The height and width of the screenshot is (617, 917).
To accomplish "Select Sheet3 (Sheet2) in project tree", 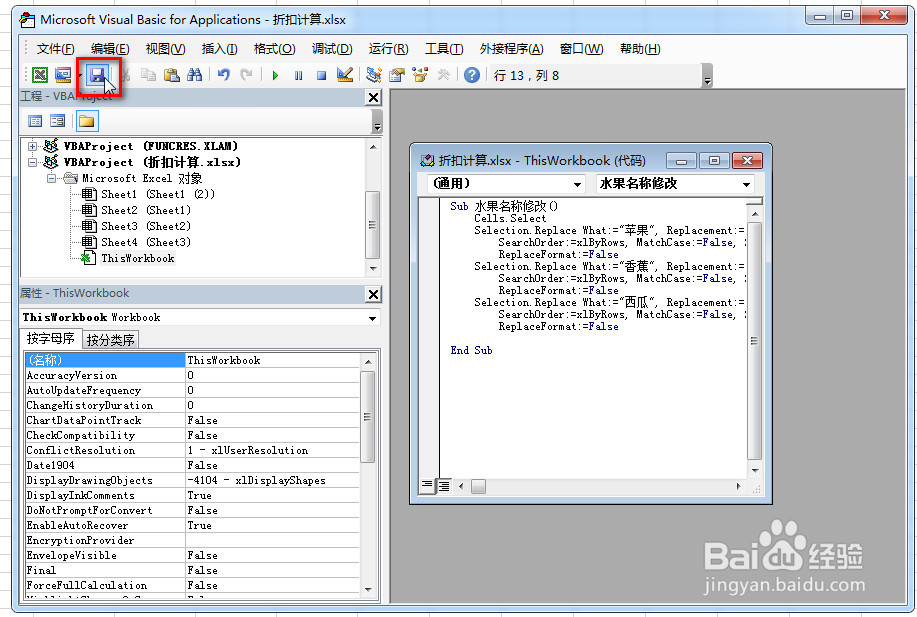I will [x=146, y=226].
